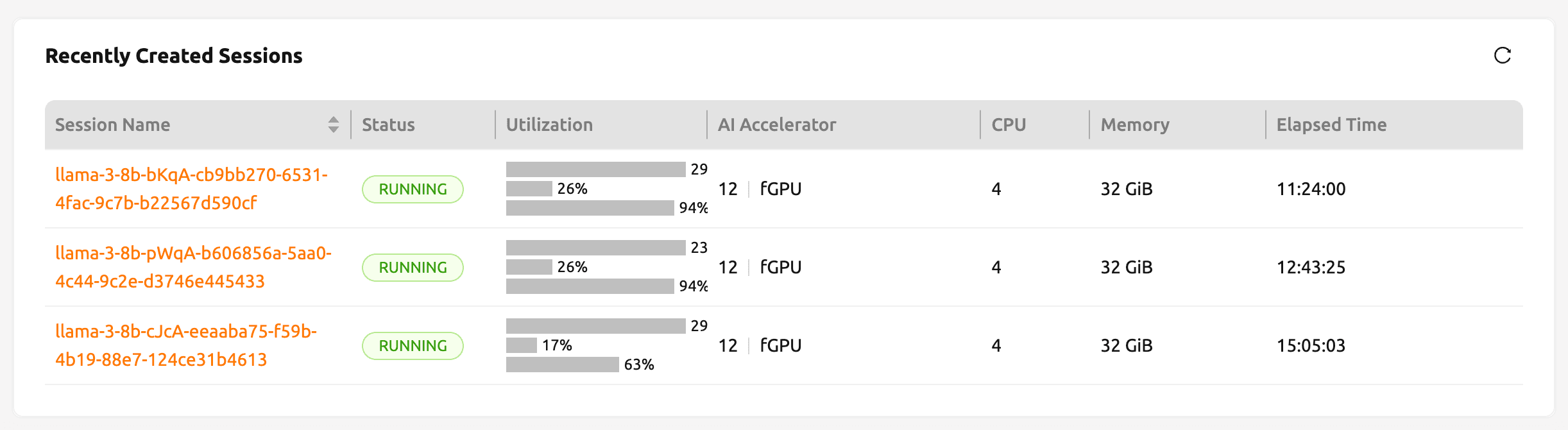Click the Session Name column header
Image resolution: width=1568 pixels, height=430 pixels.
tap(113, 125)
